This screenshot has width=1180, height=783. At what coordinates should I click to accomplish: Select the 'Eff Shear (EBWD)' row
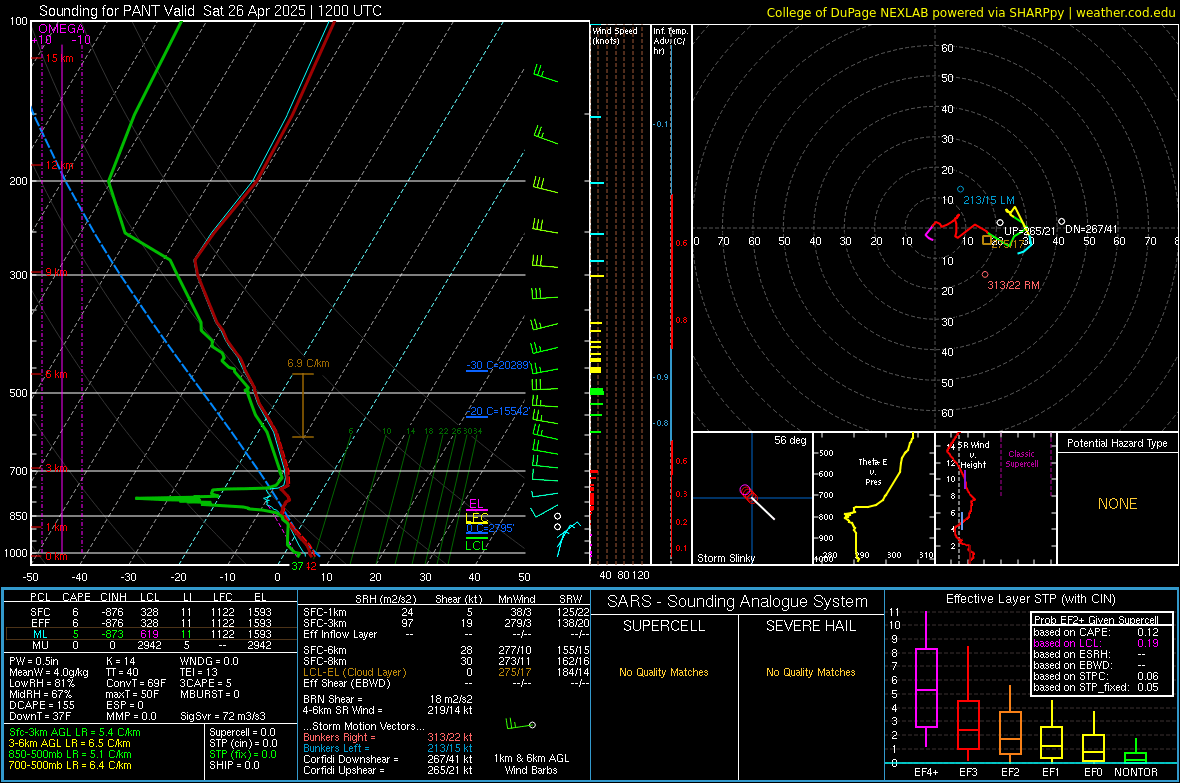coord(446,683)
